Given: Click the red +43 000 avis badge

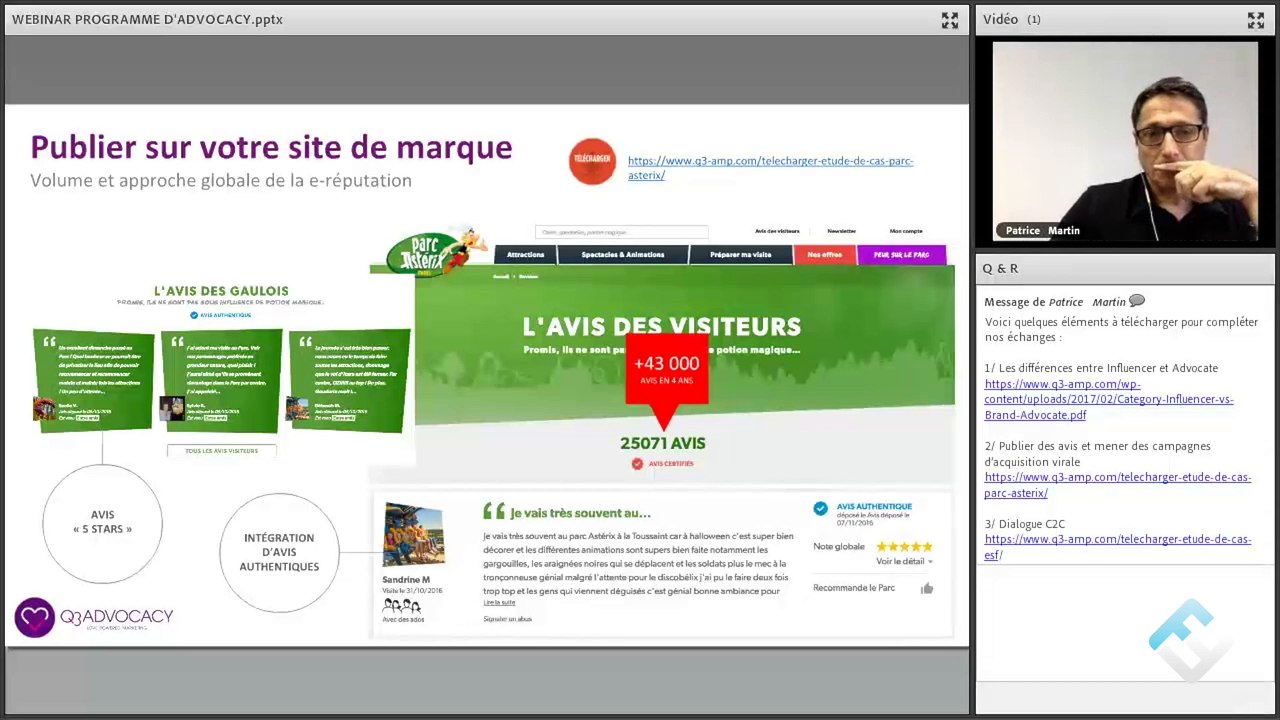Looking at the screenshot, I should click(667, 369).
